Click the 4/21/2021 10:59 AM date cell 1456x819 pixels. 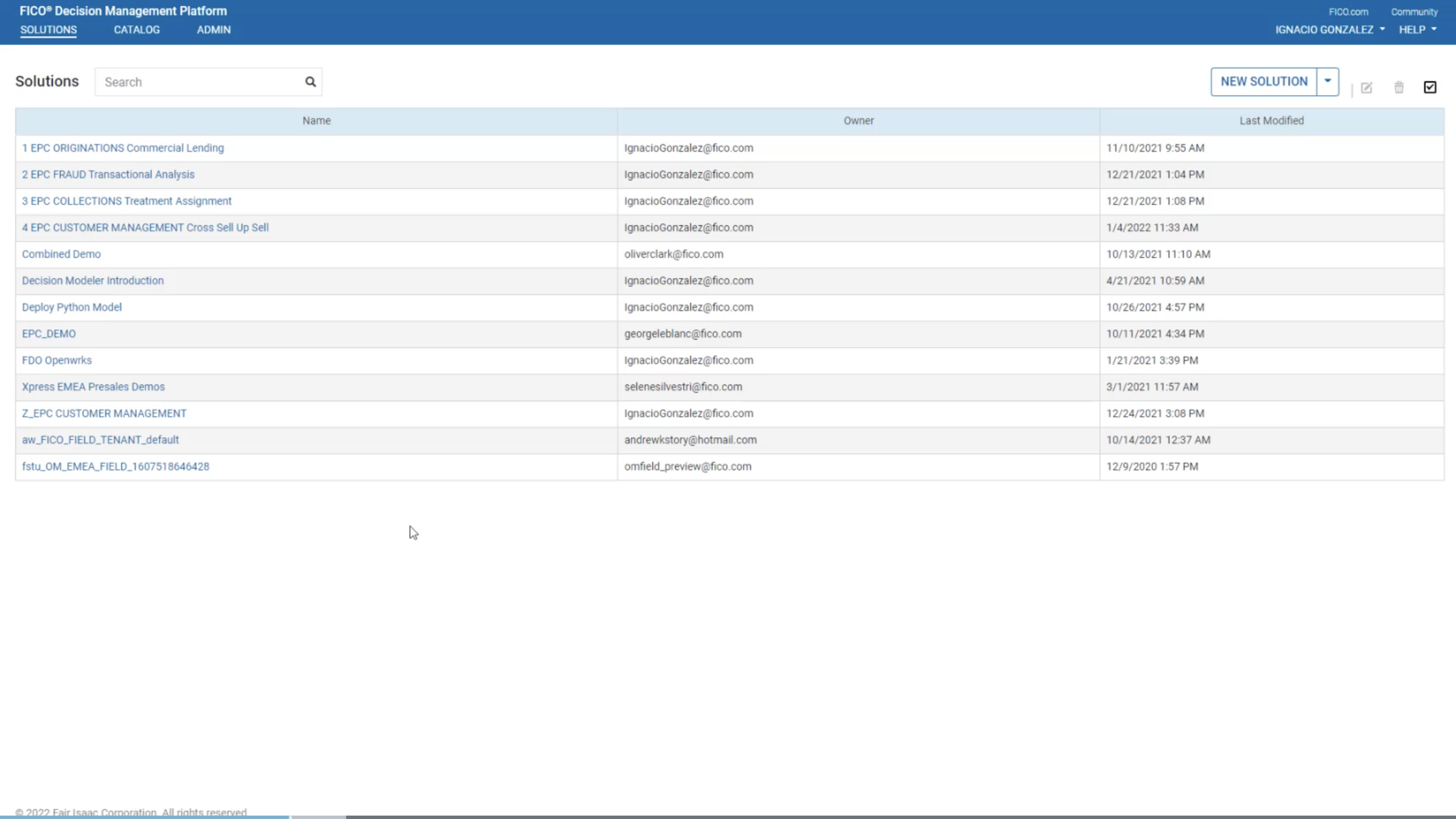1272,281
